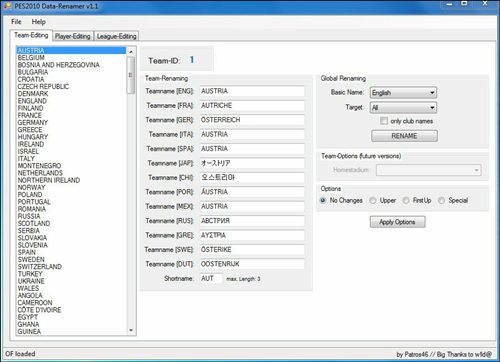Click the Teamname [POR] input field
Viewport: 500px width, 362px height.
(252, 192)
